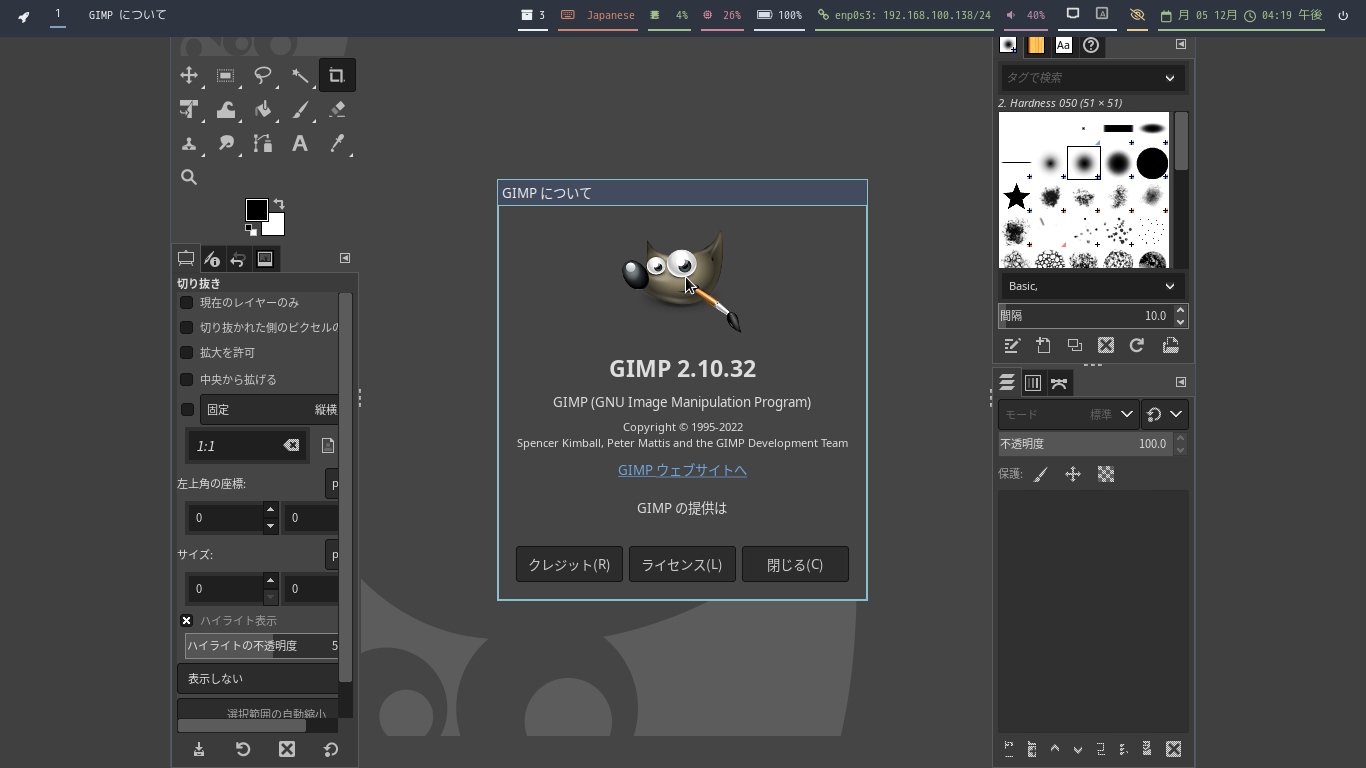Save tool preset from tool options
The image size is (1366, 768).
[199, 749]
